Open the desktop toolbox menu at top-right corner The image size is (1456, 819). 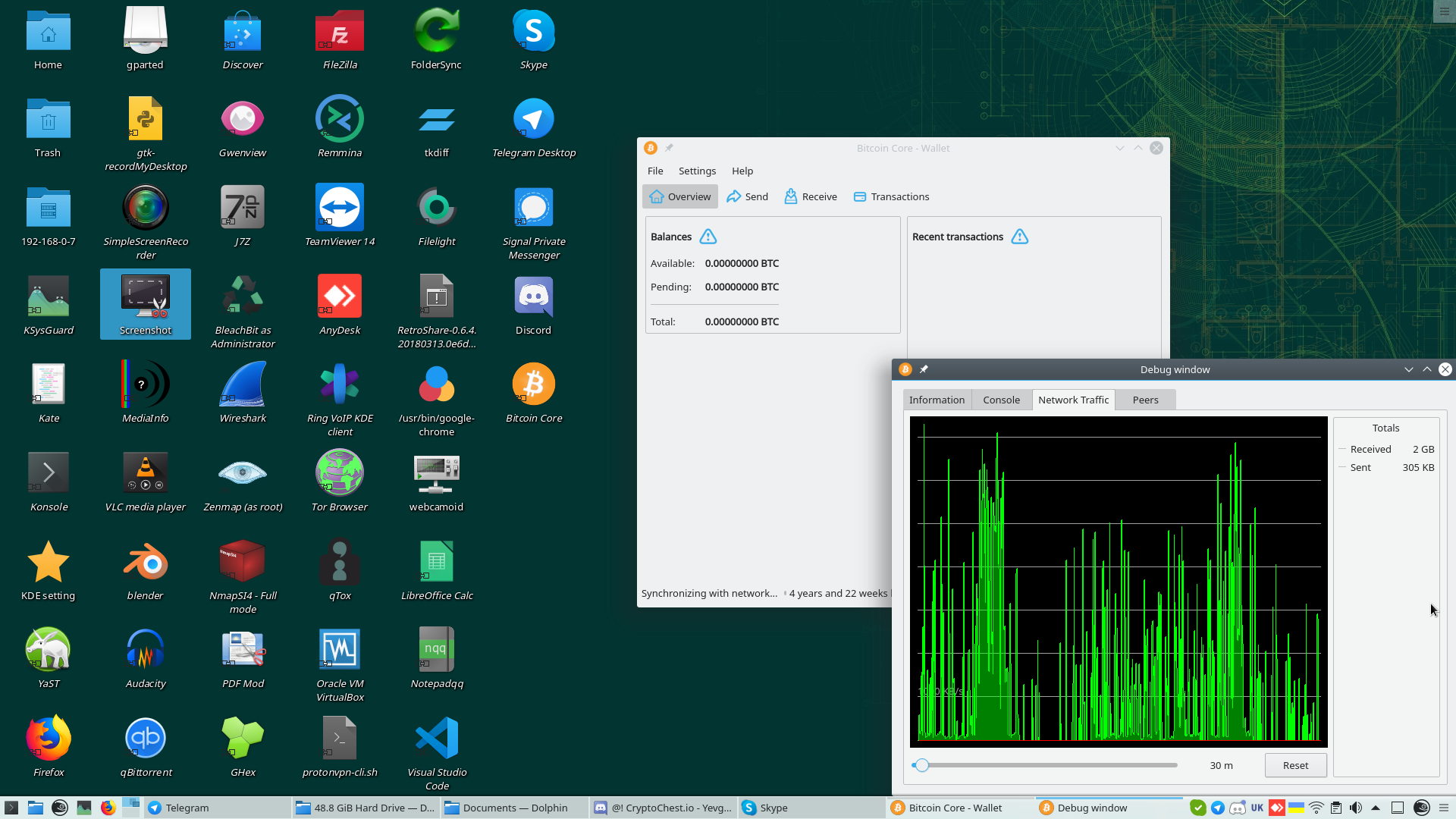point(1445,11)
